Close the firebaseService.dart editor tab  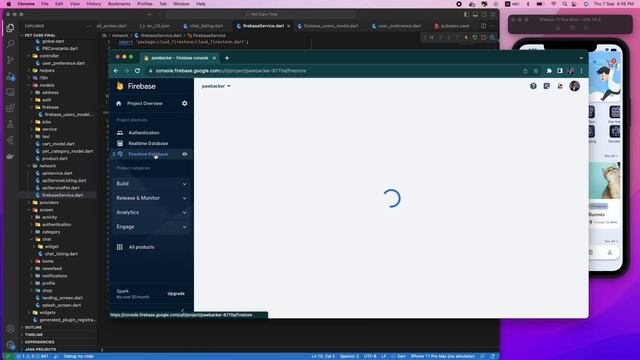(289, 26)
